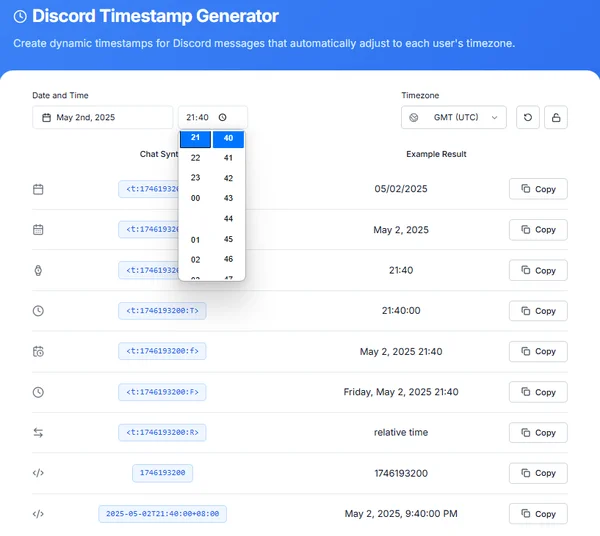Click the 05/02/2025 example result text
Screen dimensions: 600x536
tap(401, 189)
